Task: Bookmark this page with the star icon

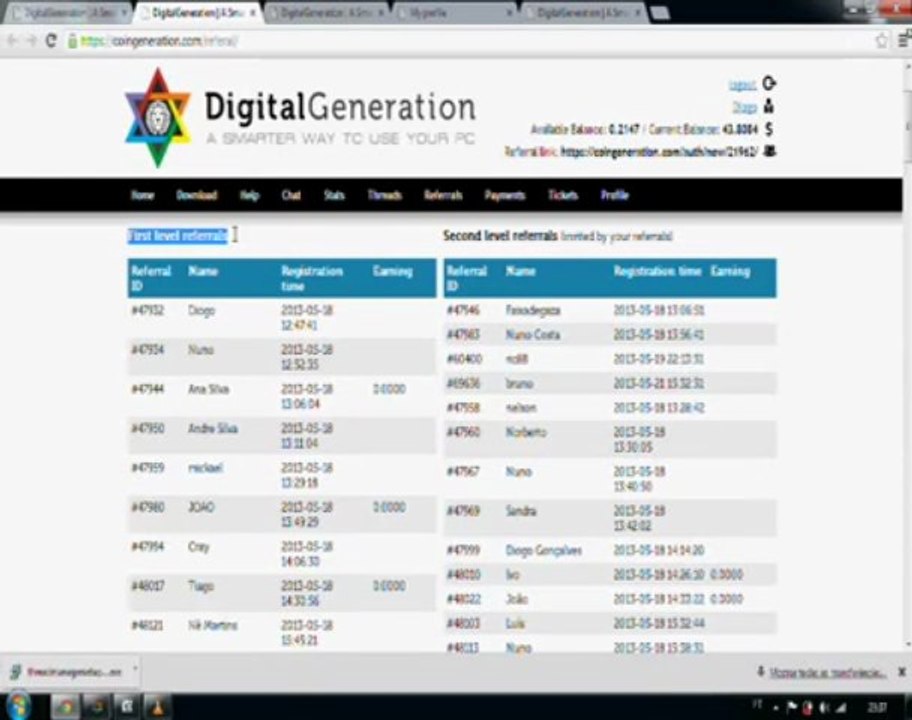Action: coord(882,40)
